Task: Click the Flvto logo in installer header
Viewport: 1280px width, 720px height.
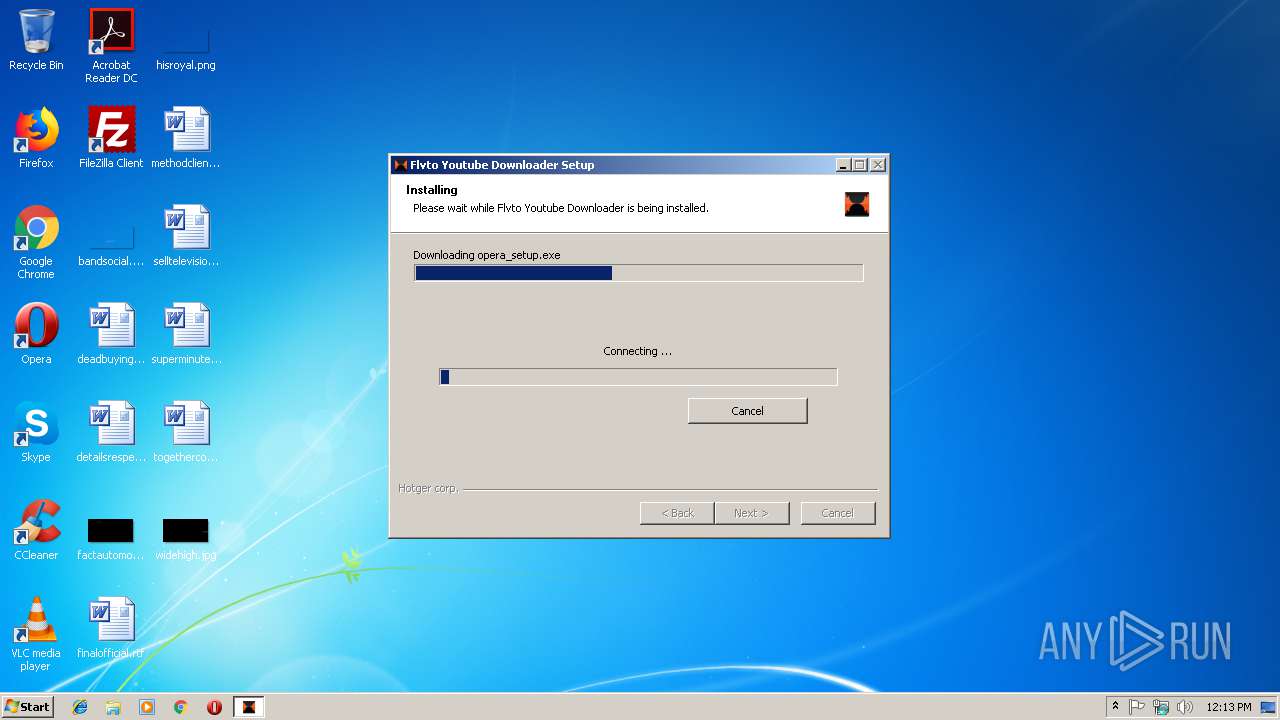Action: [x=857, y=203]
